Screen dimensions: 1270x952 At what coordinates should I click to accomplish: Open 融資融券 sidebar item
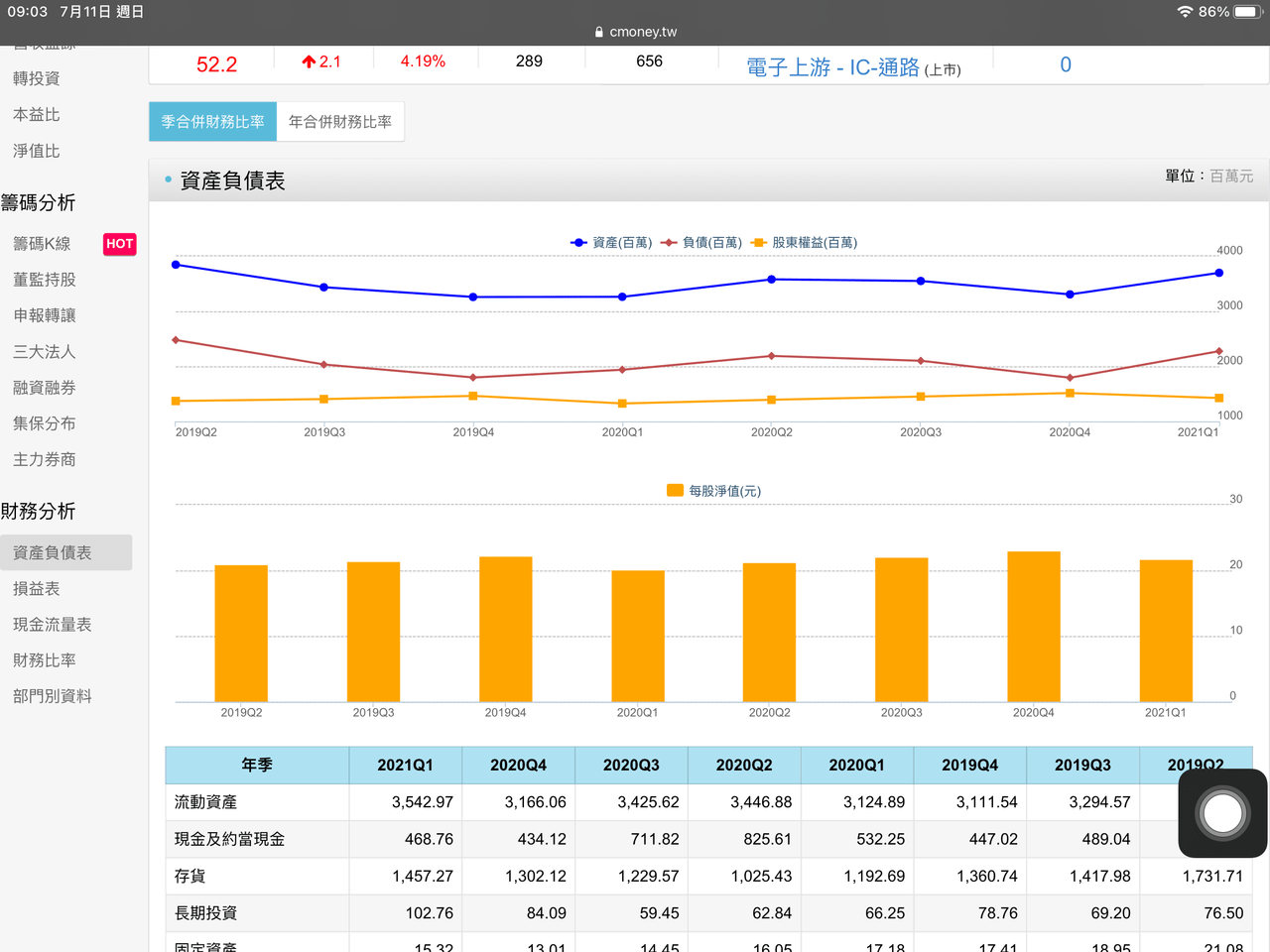[x=45, y=388]
